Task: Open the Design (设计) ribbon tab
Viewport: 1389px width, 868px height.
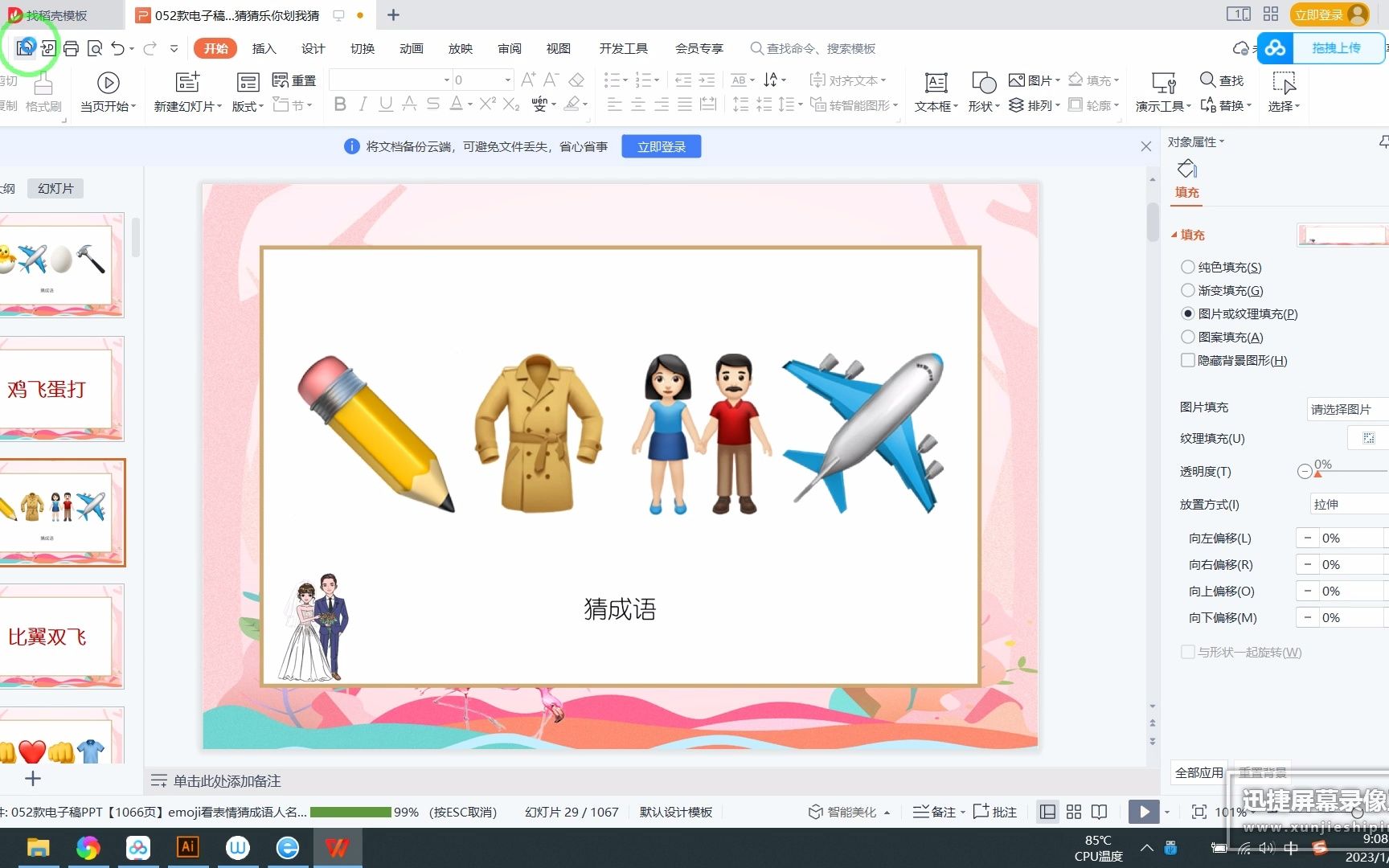Action: tap(313, 48)
